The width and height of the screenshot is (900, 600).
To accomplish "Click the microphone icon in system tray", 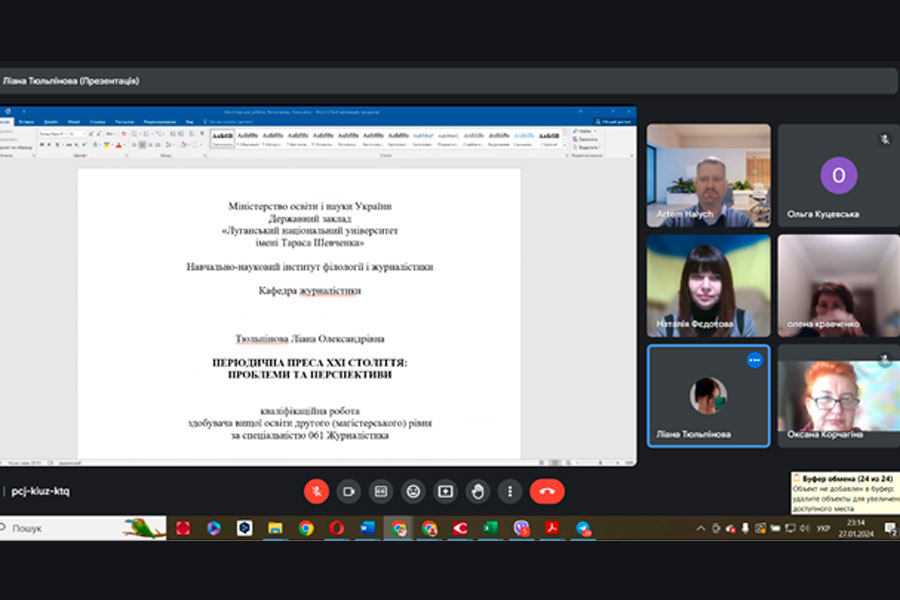I will (x=745, y=528).
